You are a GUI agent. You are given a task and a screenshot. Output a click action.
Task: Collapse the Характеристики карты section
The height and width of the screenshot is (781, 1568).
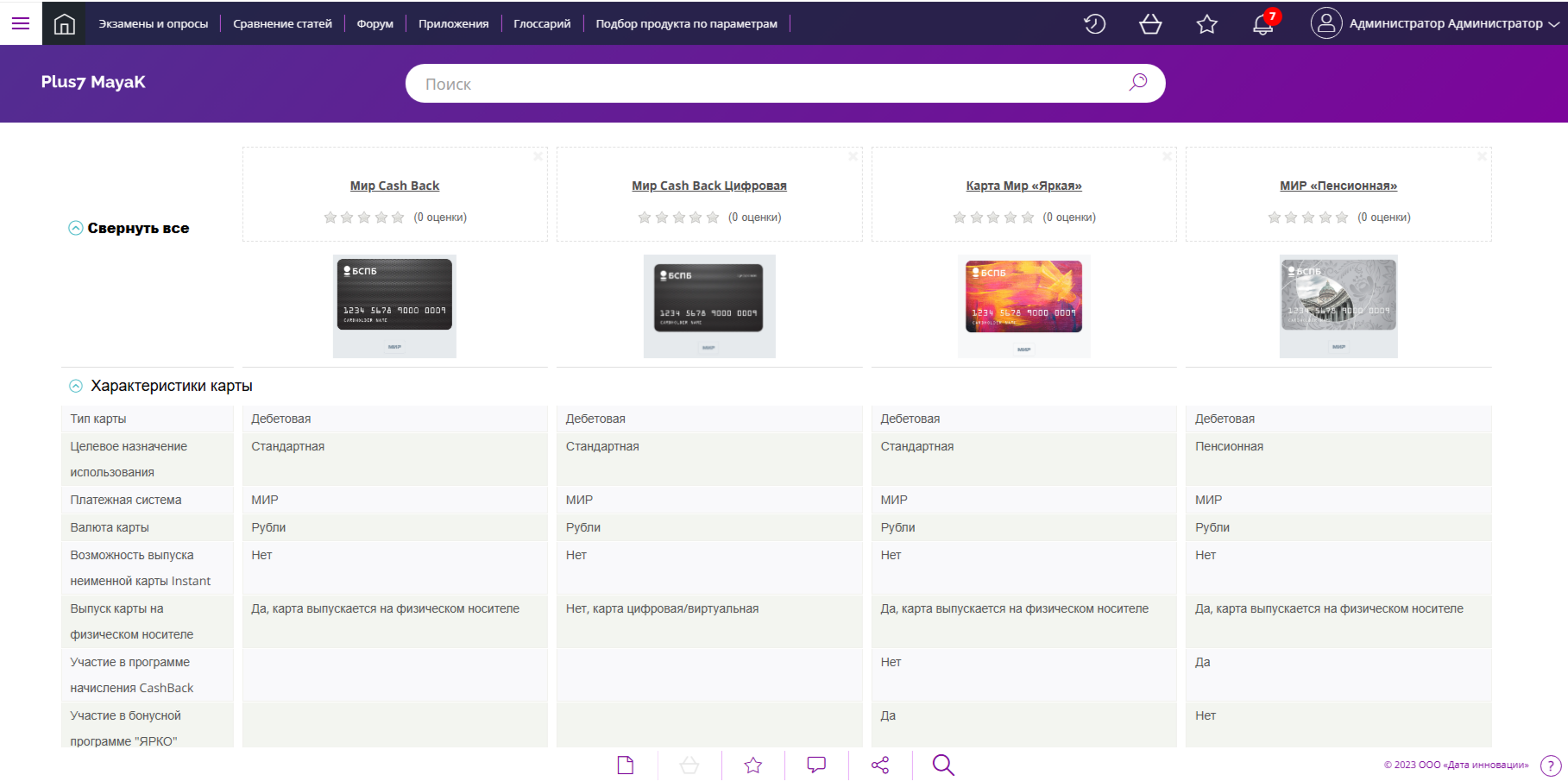tap(76, 386)
